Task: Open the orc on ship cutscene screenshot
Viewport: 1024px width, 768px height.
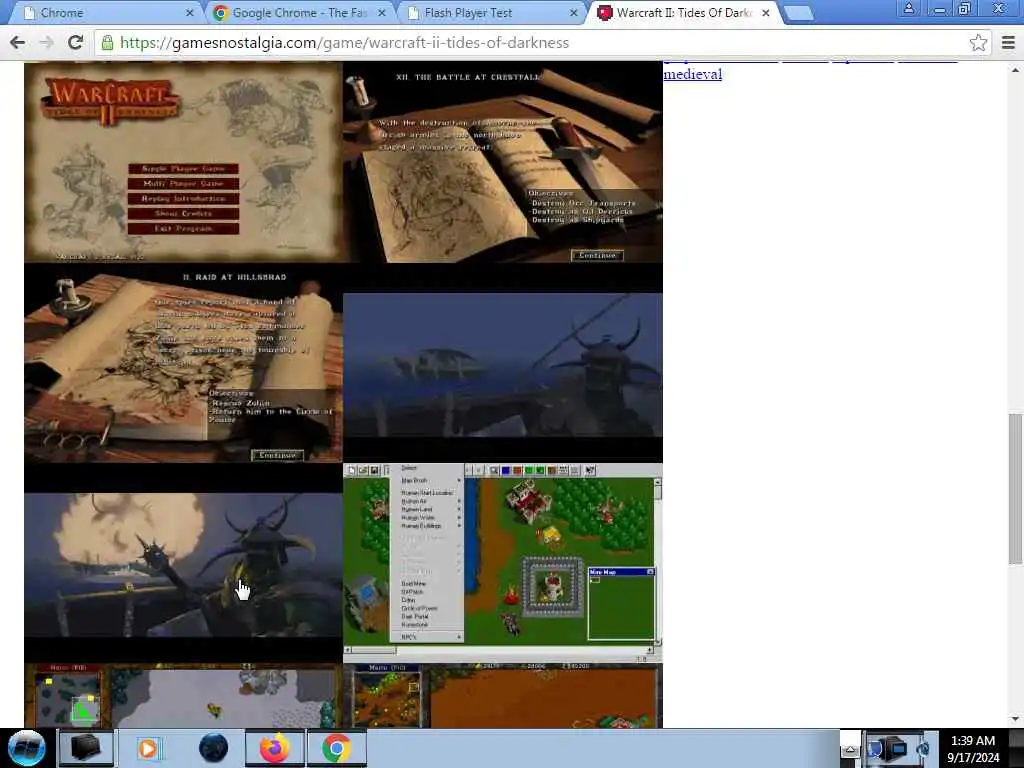Action: point(503,364)
